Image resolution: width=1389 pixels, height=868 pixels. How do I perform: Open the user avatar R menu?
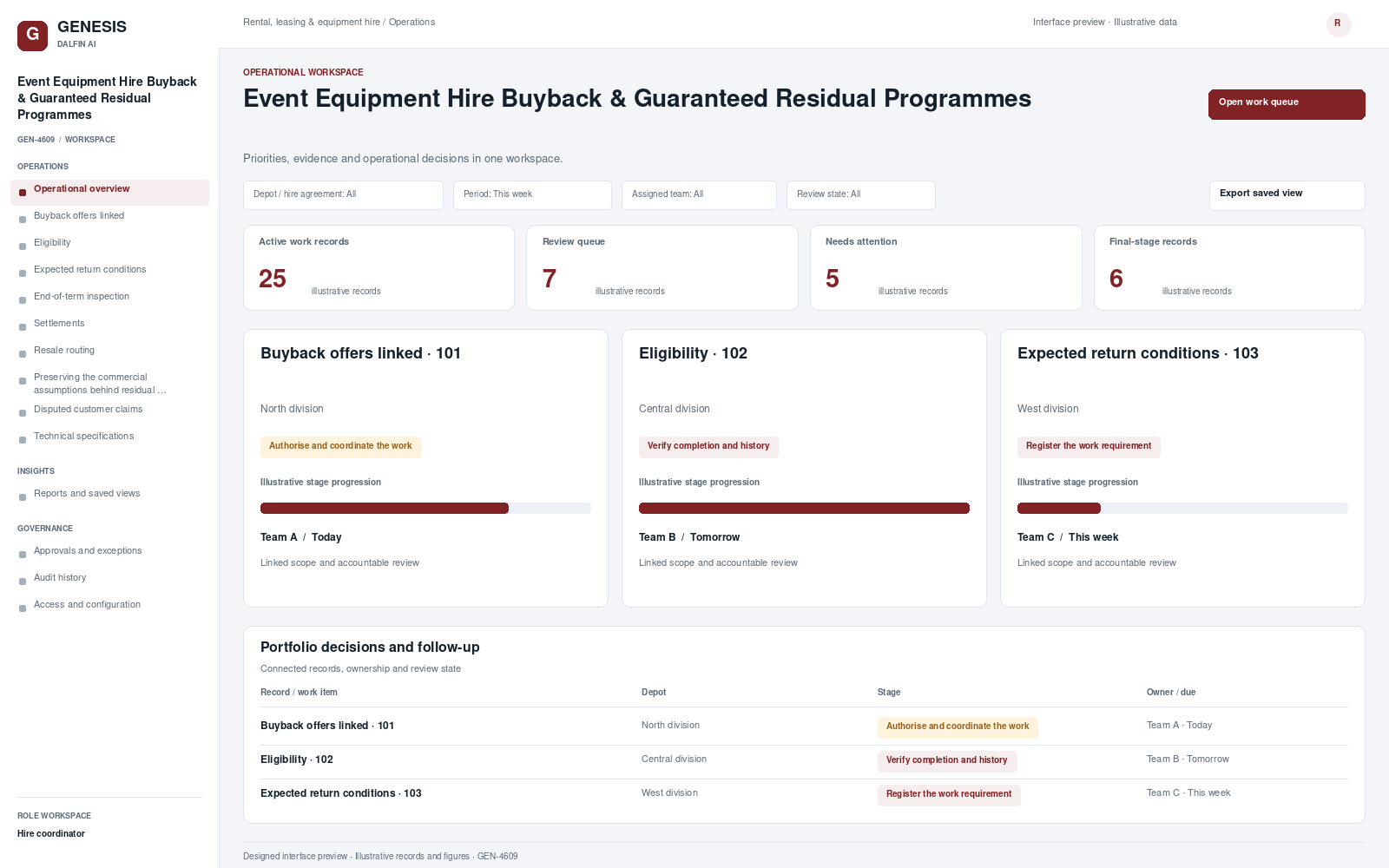pos(1339,24)
